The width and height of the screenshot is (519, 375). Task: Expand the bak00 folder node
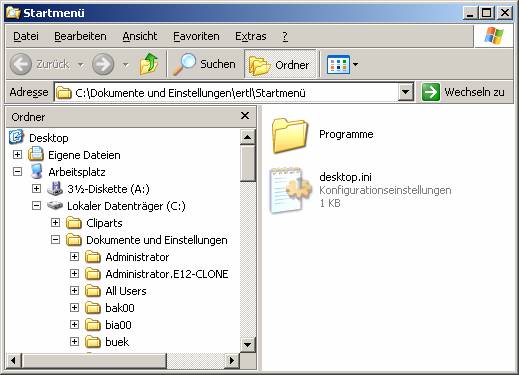point(74,307)
